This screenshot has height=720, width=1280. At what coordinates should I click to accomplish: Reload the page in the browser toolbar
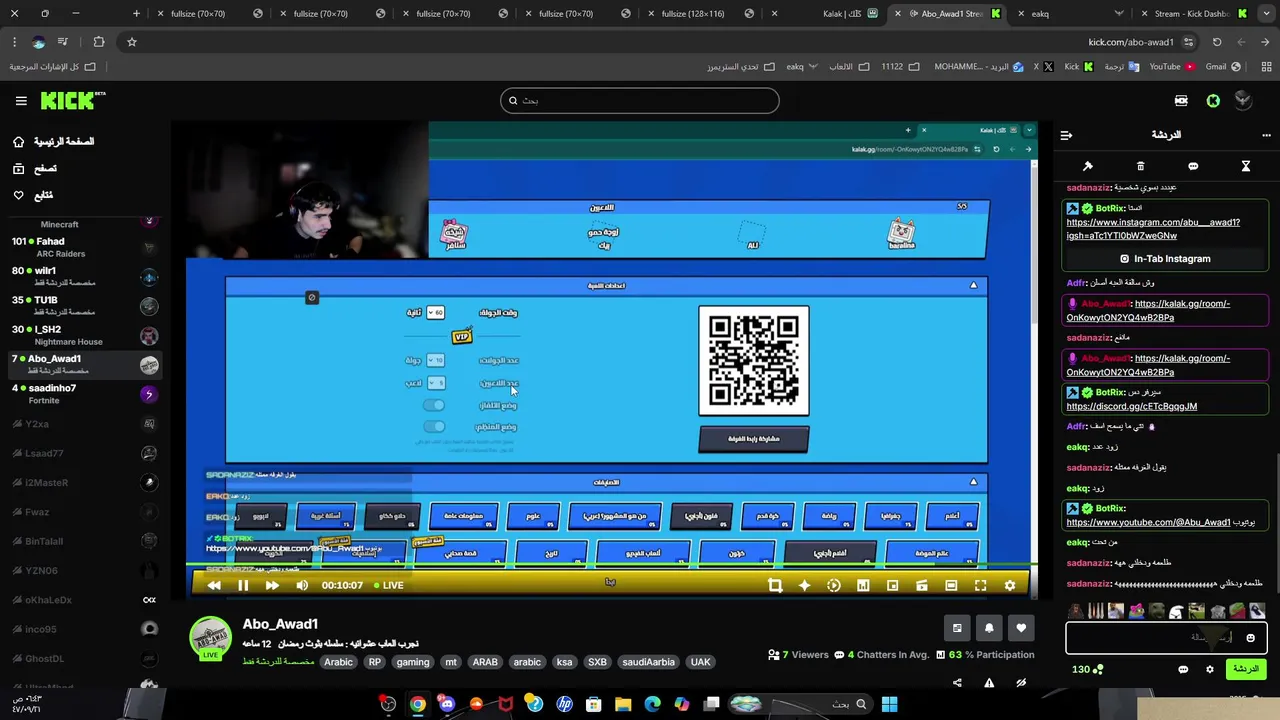[1217, 42]
